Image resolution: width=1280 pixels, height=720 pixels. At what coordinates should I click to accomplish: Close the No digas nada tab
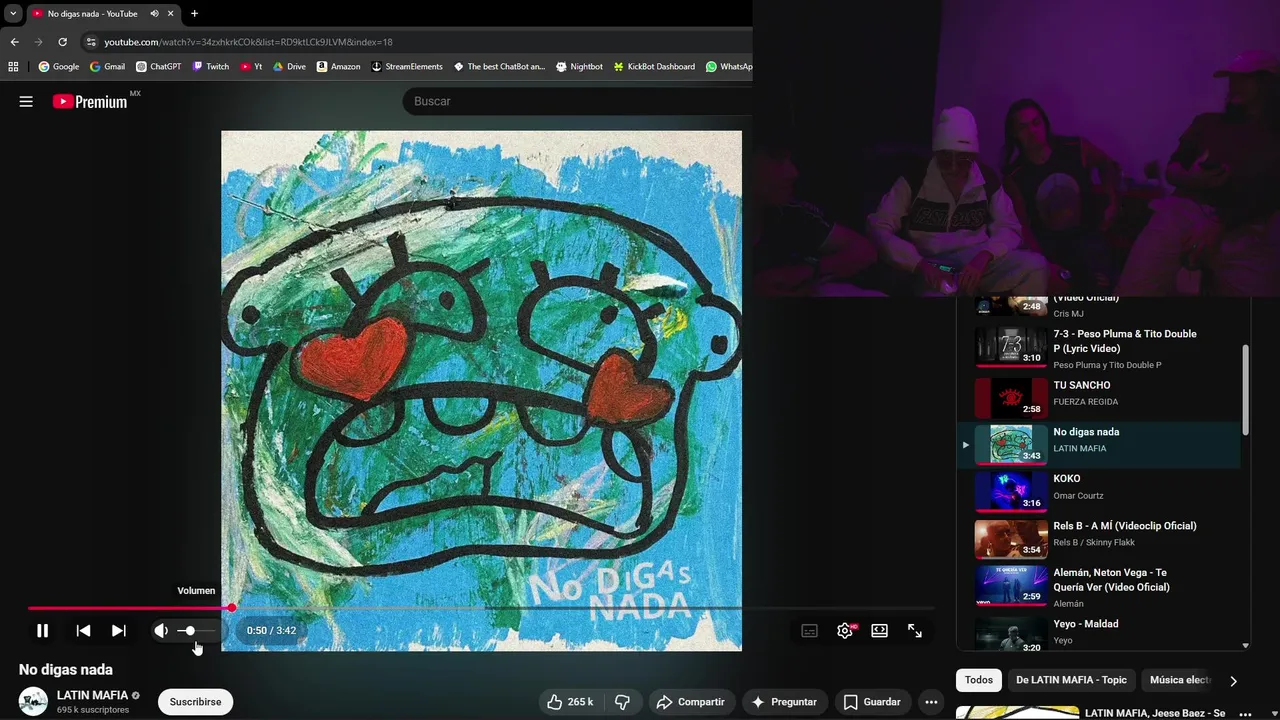[171, 14]
